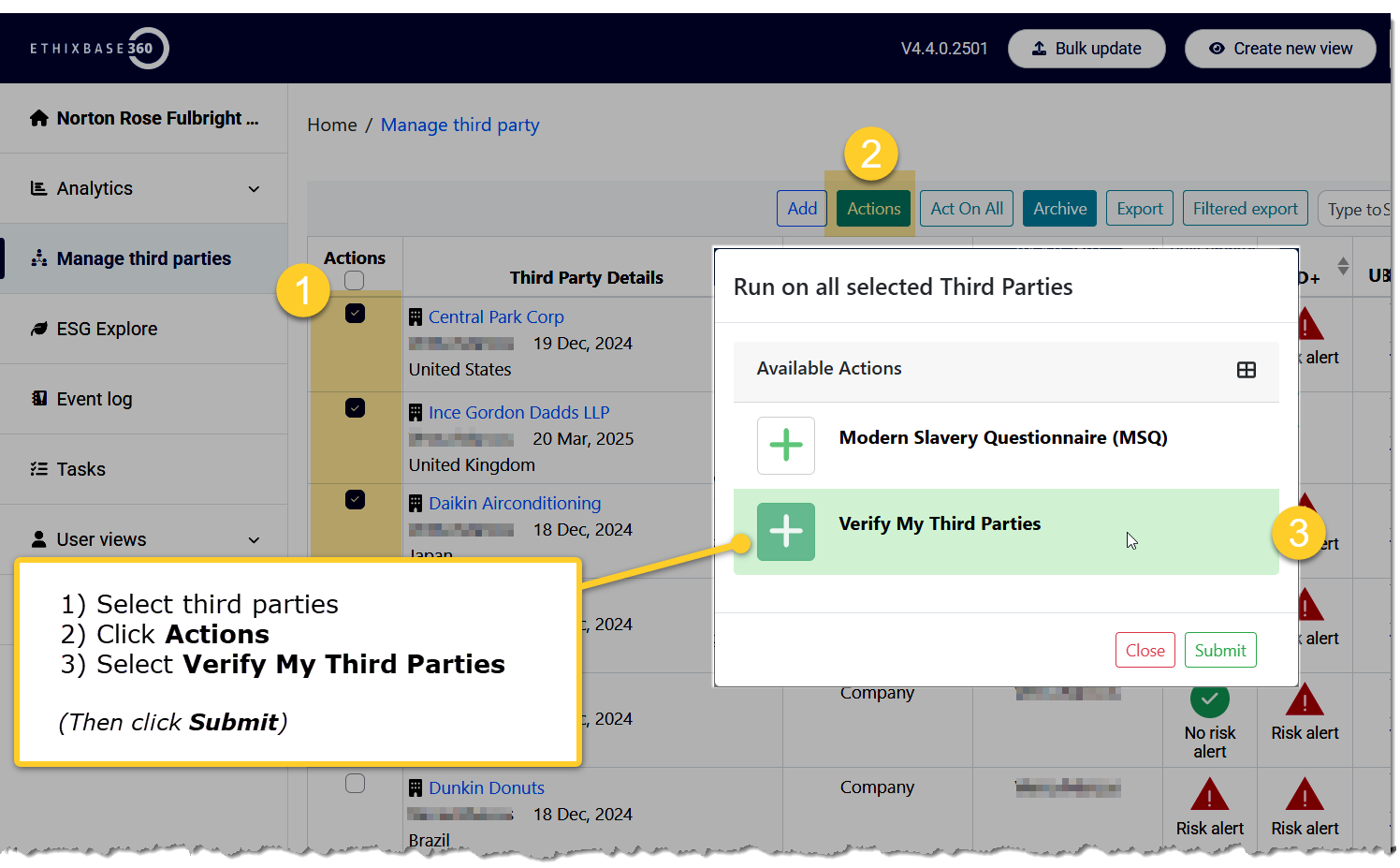Open Manage third parties in sidebar
1400x868 pixels.
(143, 258)
